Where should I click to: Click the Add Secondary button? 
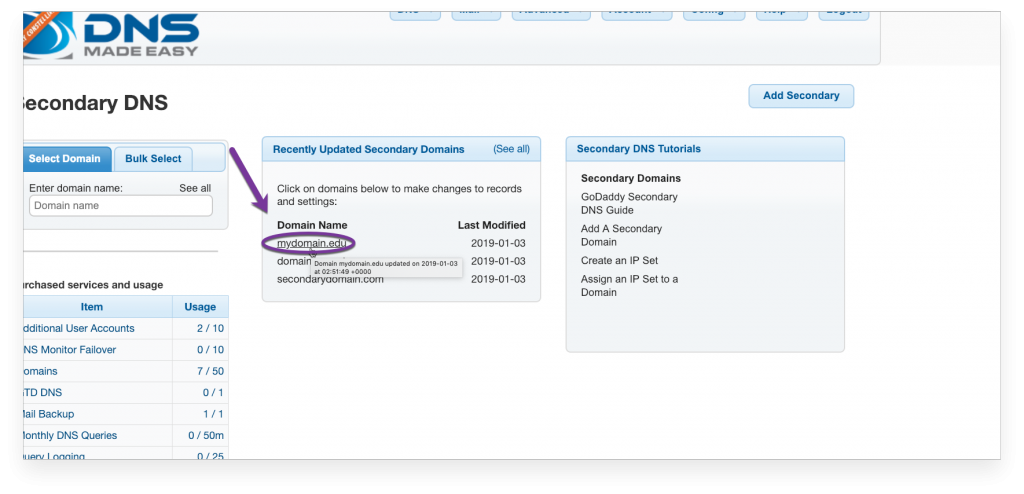click(801, 96)
